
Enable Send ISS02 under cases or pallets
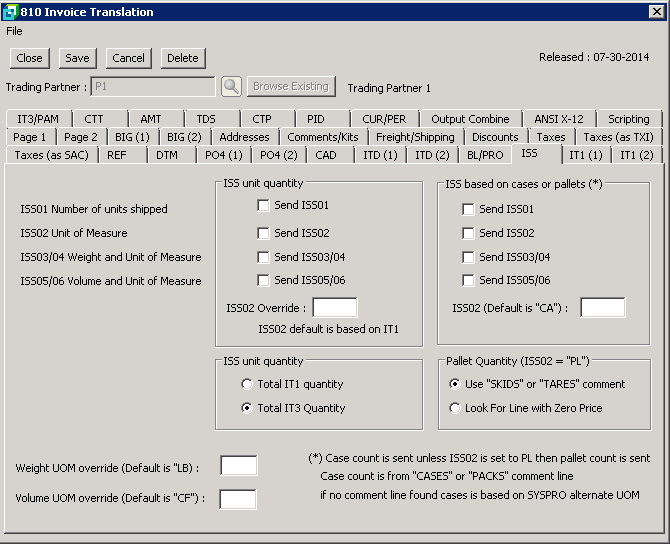click(x=468, y=233)
